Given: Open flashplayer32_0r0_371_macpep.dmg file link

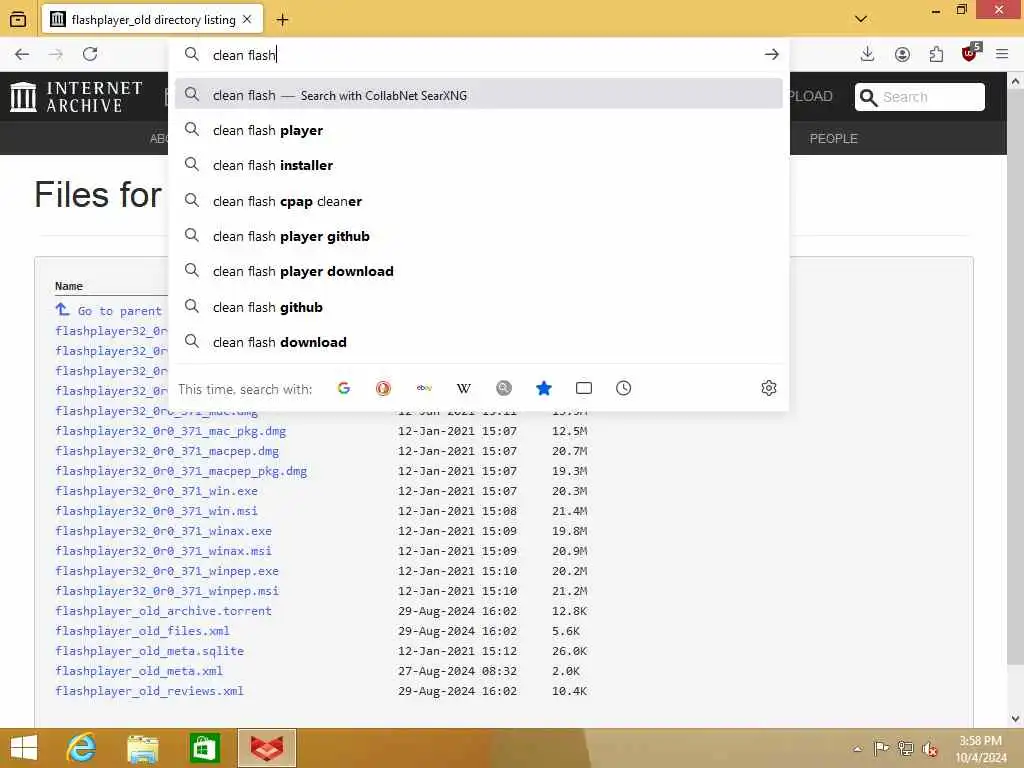Looking at the screenshot, I should click(x=167, y=451).
